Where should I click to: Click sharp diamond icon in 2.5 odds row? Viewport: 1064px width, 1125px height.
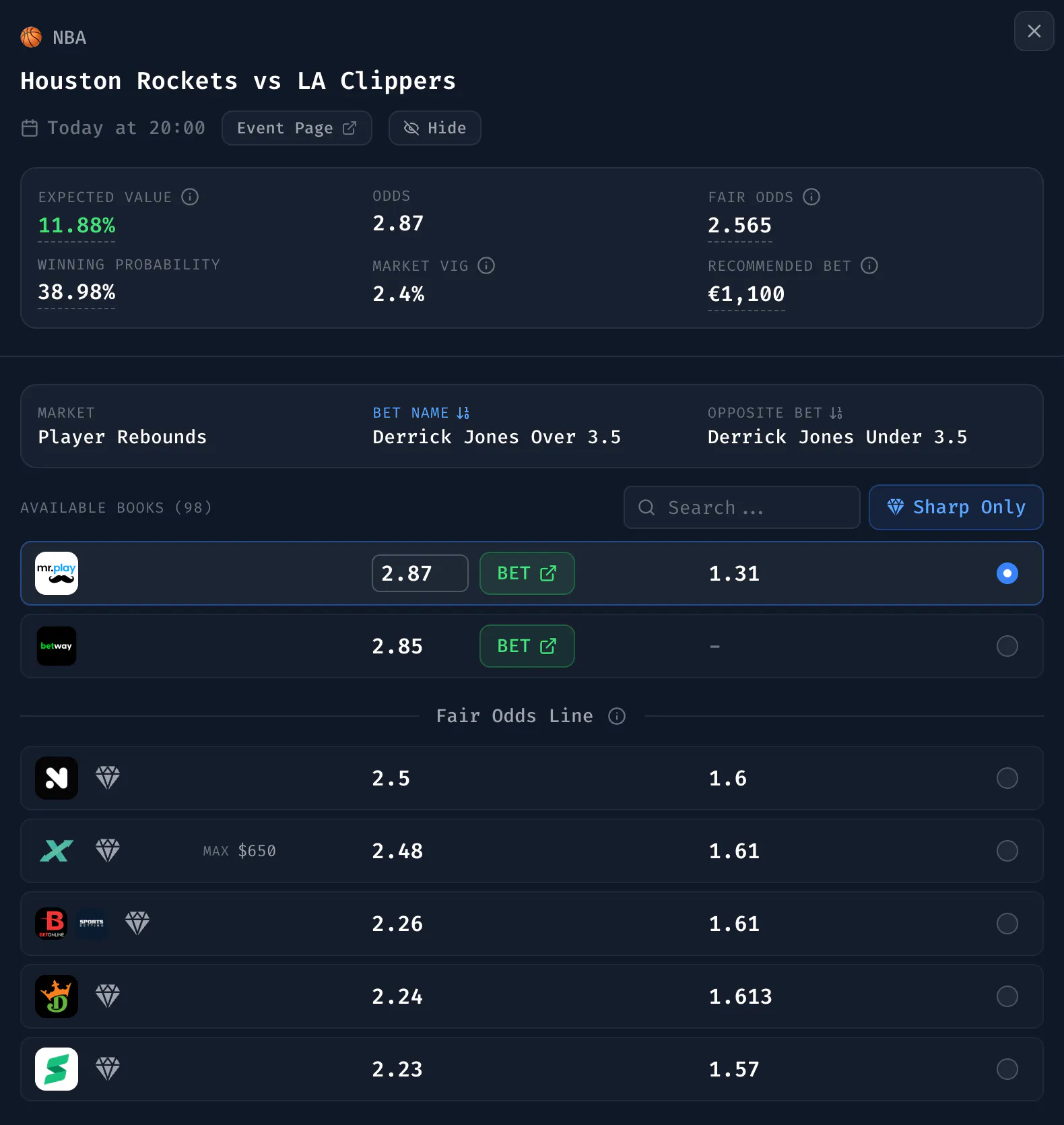pyautogui.click(x=108, y=777)
